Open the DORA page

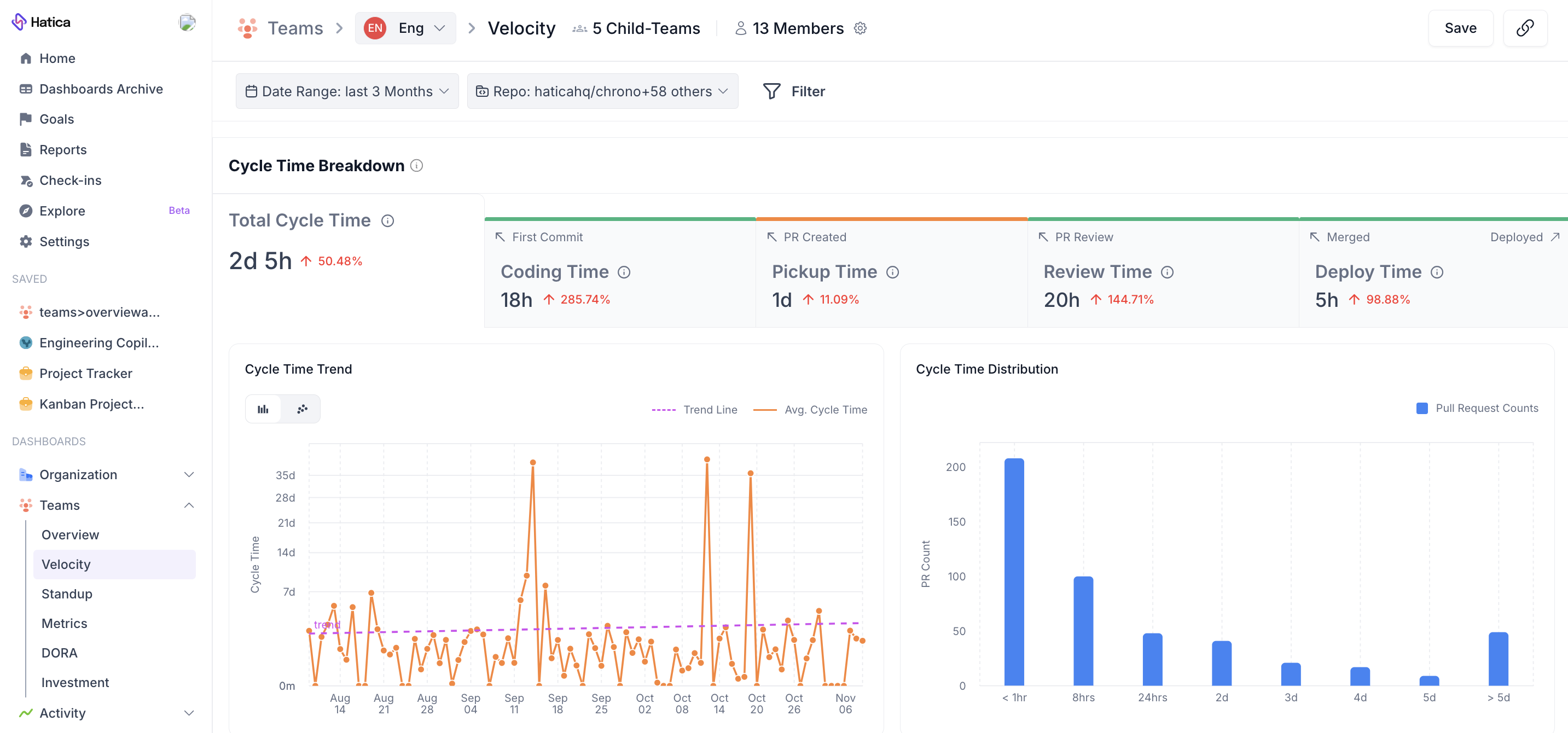pos(60,653)
